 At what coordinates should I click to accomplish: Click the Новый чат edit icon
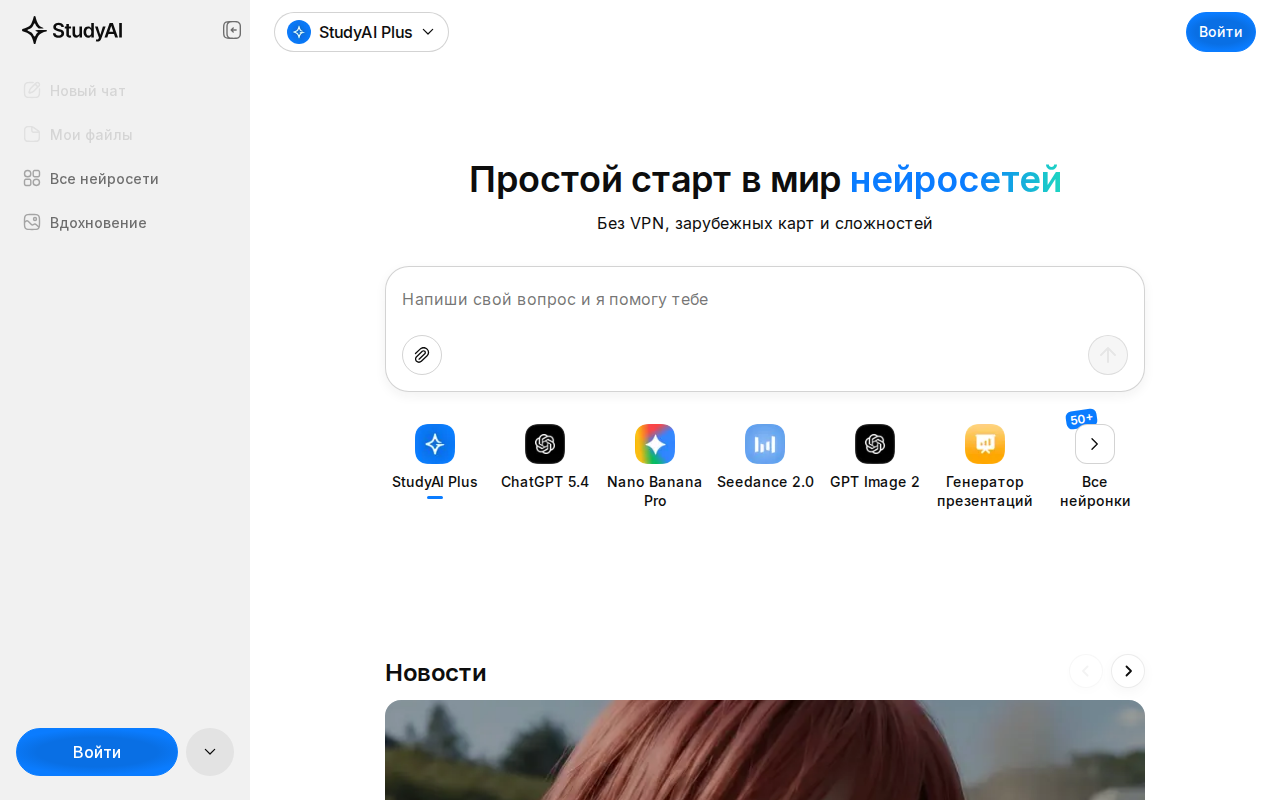click(x=32, y=91)
